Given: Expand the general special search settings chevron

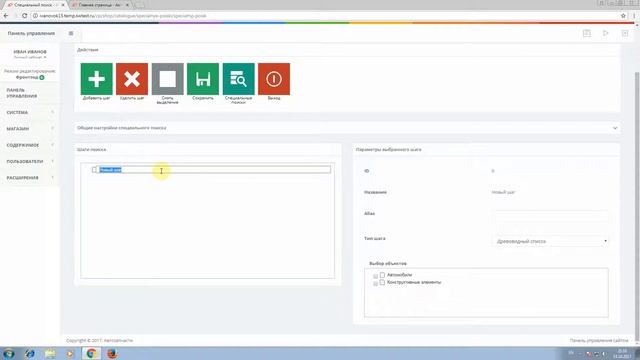Looking at the screenshot, I should (615, 128).
